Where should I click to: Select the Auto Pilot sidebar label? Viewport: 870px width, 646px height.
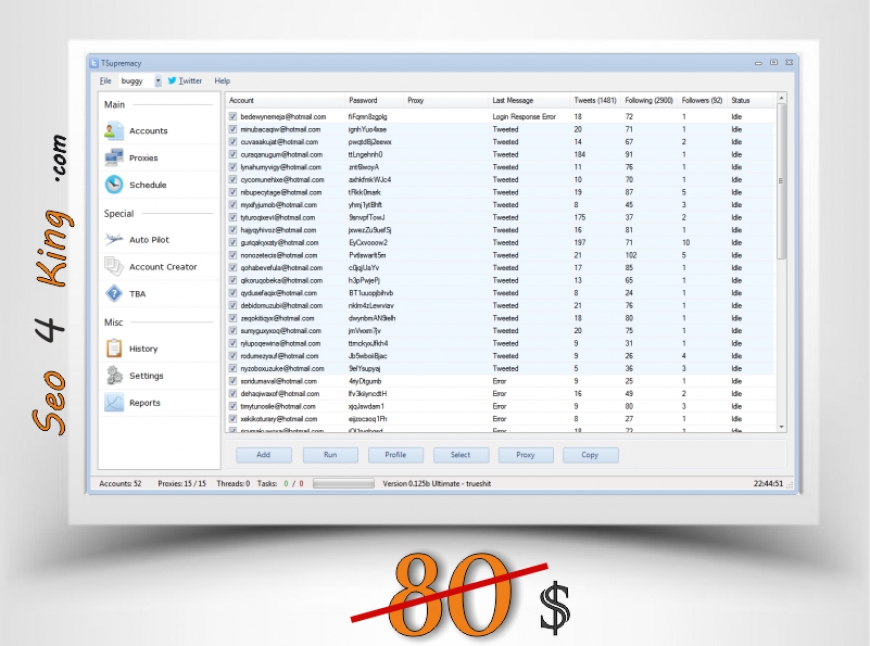click(149, 240)
